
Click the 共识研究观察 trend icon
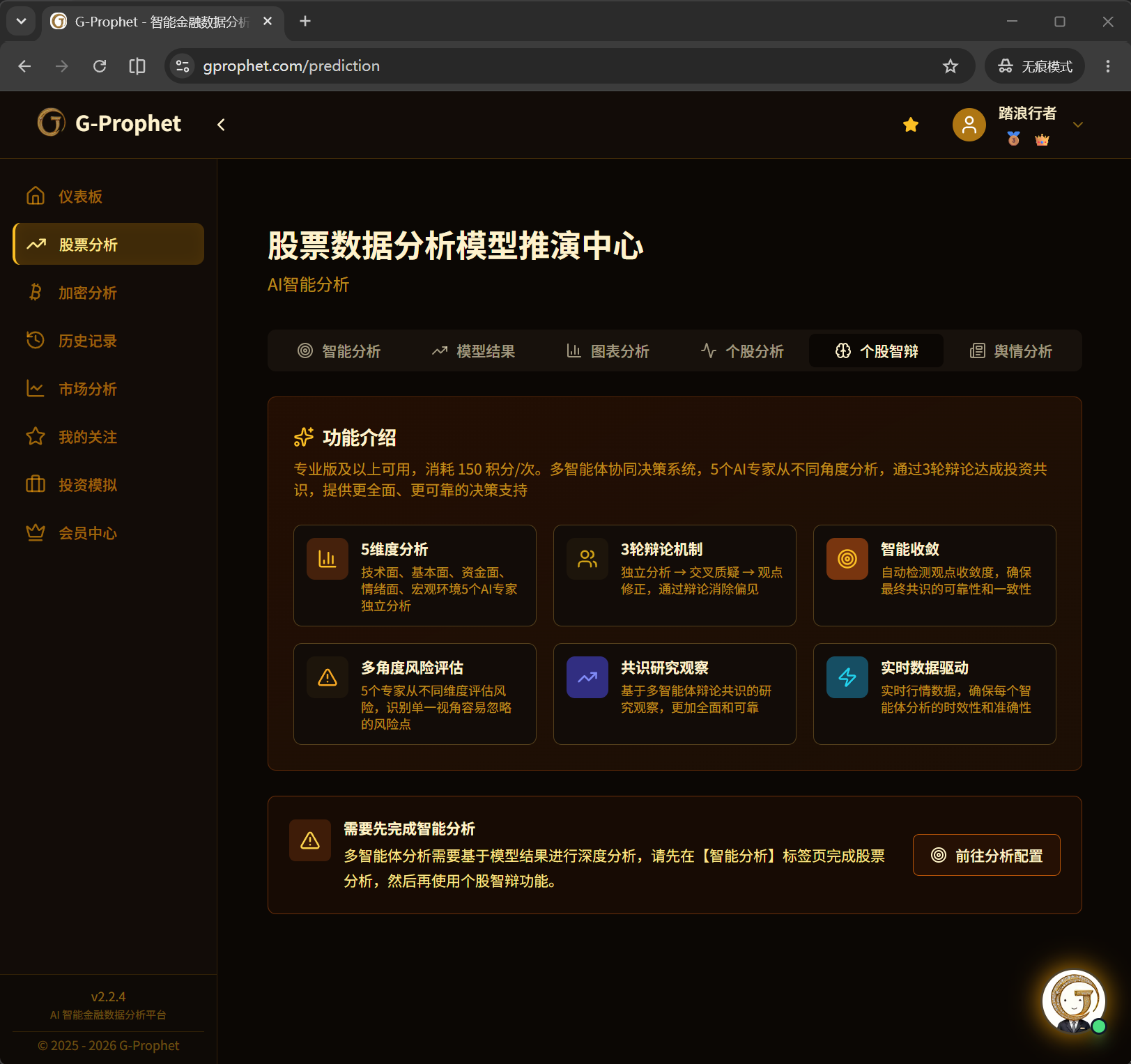point(587,677)
